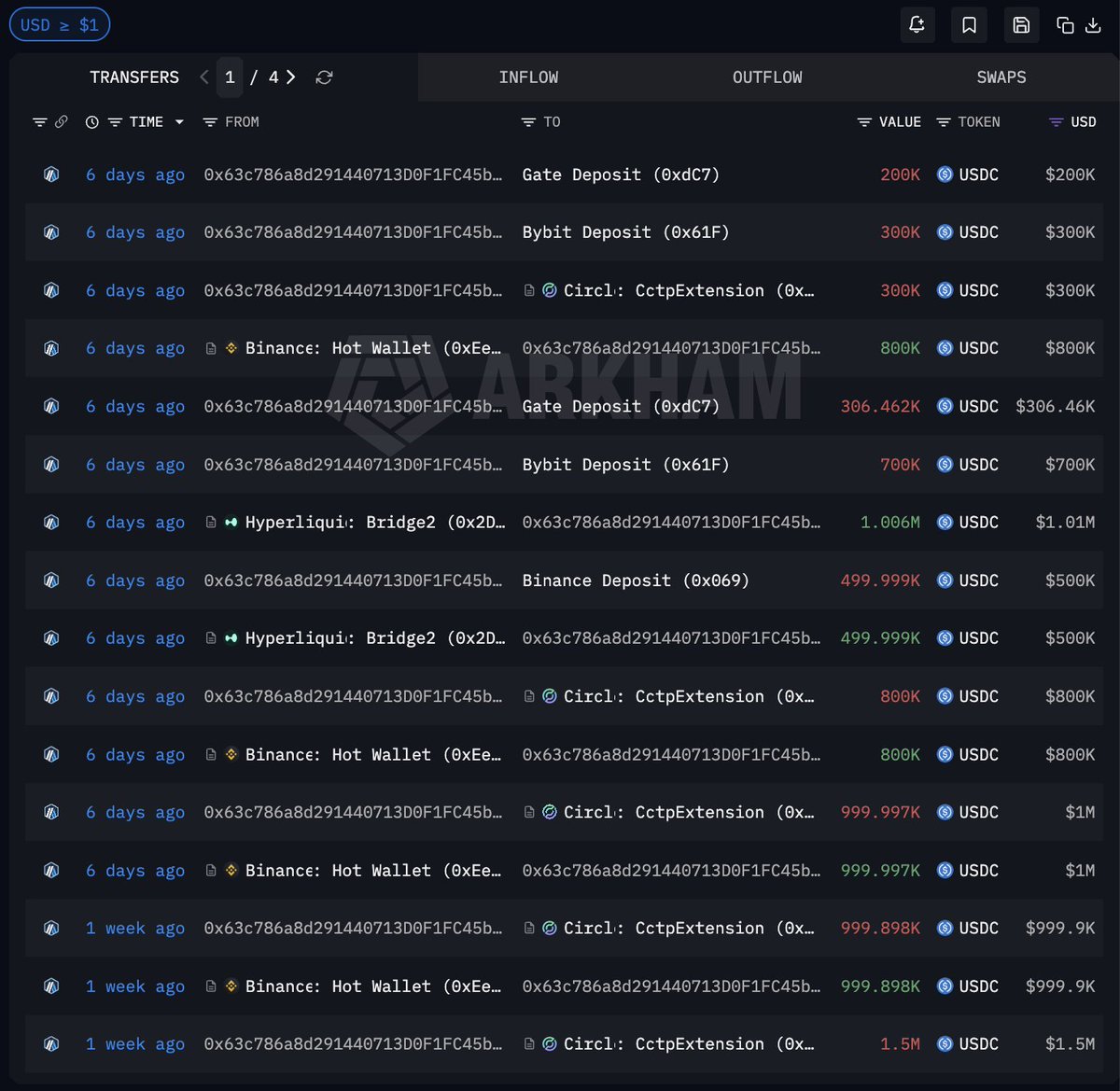Click the alert bell icon

pyautogui.click(x=917, y=25)
